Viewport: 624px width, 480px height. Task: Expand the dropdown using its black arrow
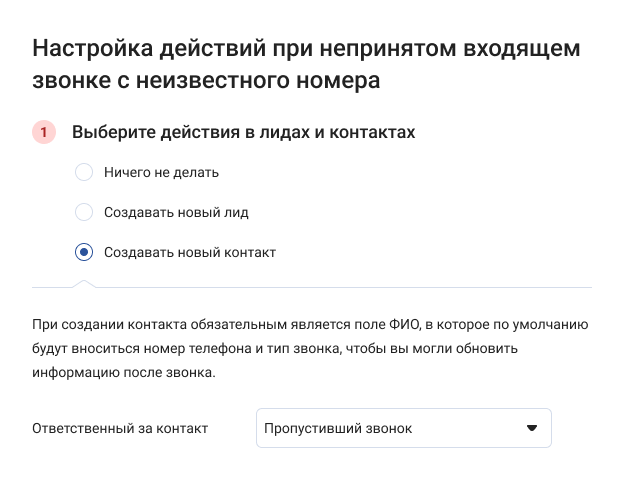pyautogui.click(x=532, y=429)
